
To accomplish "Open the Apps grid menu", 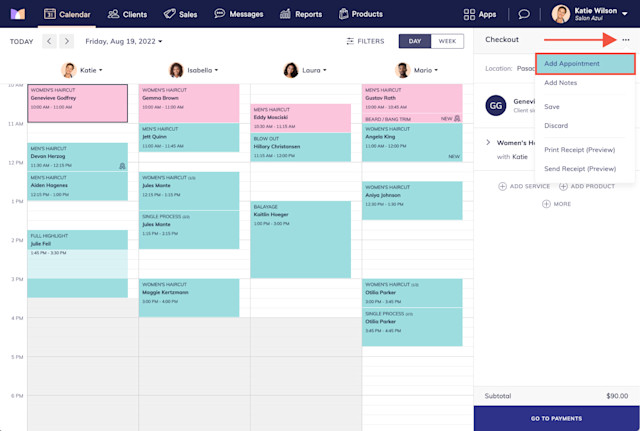I will [x=480, y=14].
